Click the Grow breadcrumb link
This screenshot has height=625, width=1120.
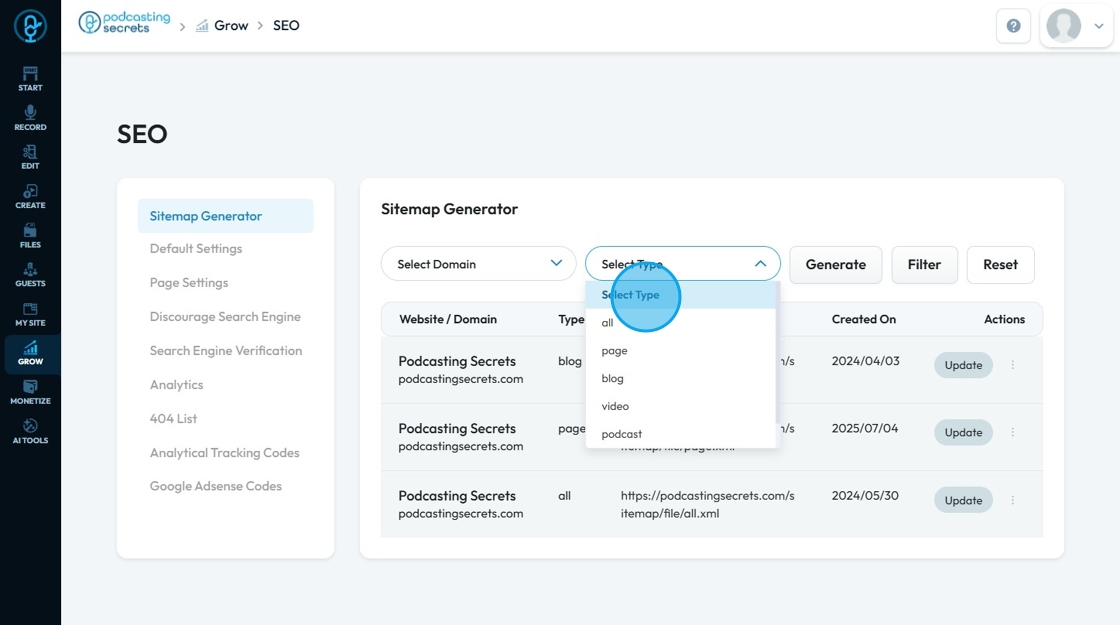point(231,26)
